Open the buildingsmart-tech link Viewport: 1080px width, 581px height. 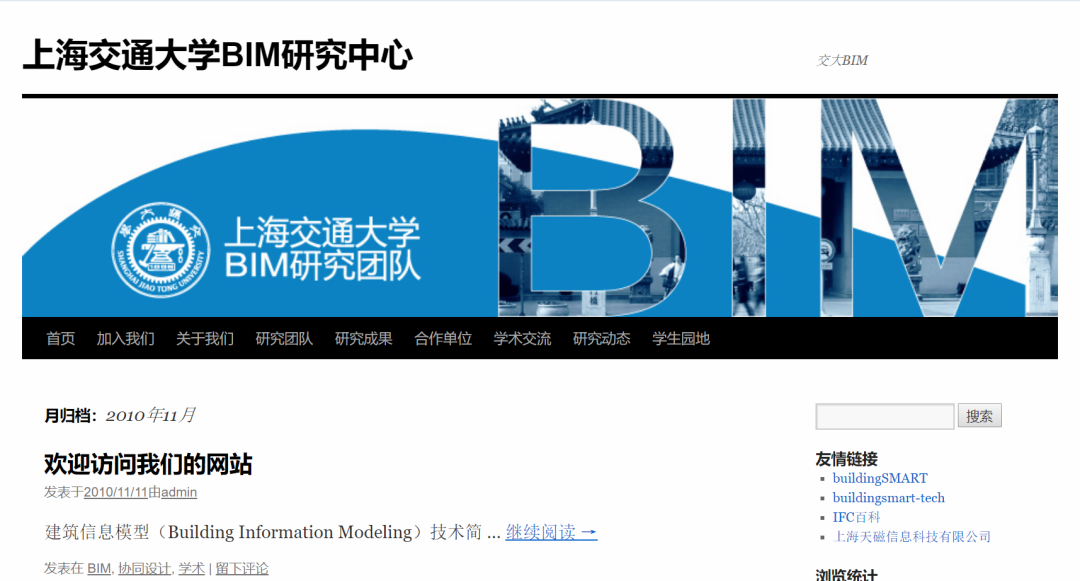click(x=889, y=498)
